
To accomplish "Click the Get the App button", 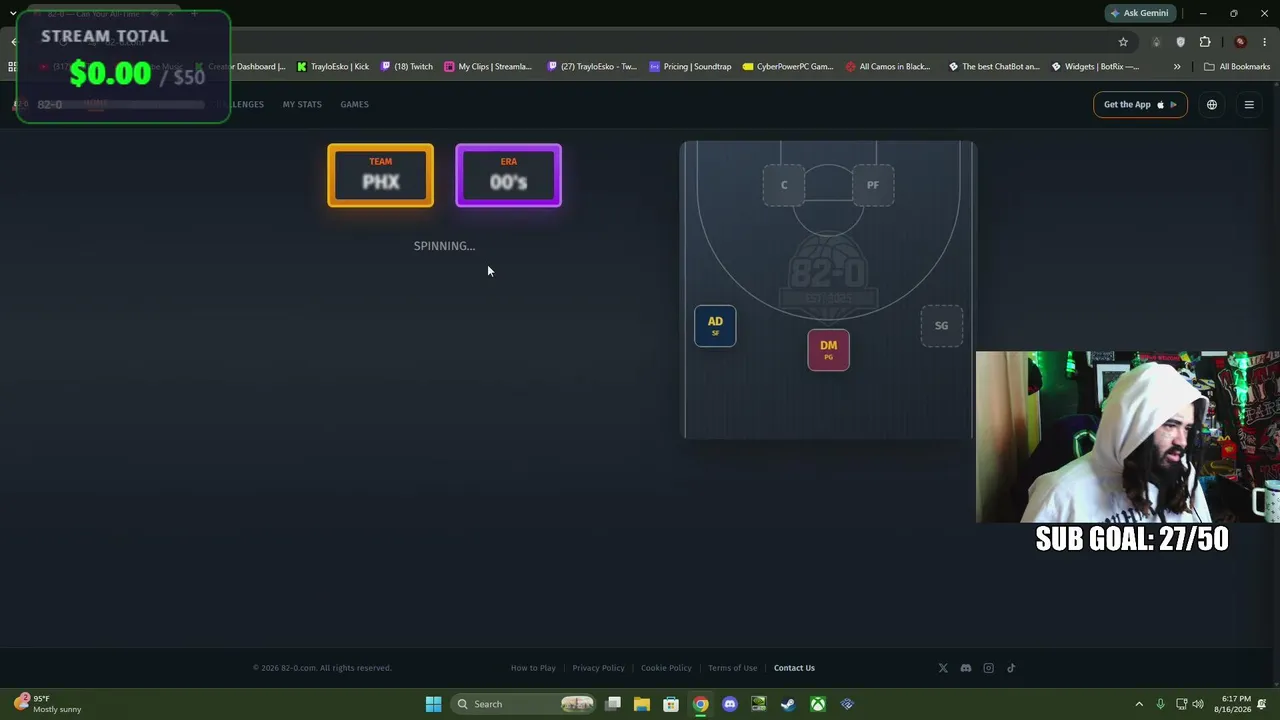I will pos(1140,105).
